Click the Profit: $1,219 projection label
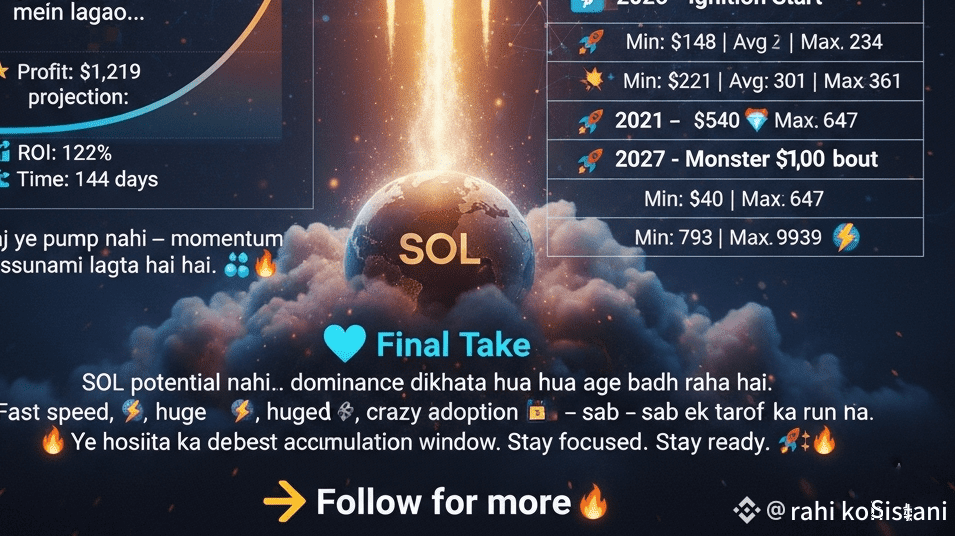 79,84
